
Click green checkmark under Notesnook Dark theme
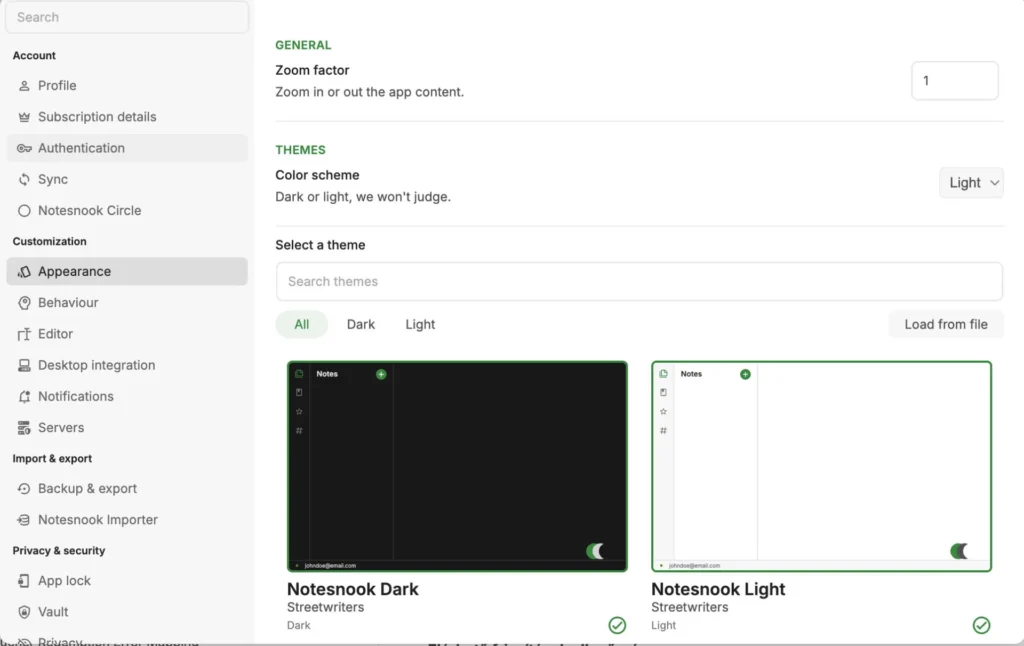pyautogui.click(x=617, y=625)
